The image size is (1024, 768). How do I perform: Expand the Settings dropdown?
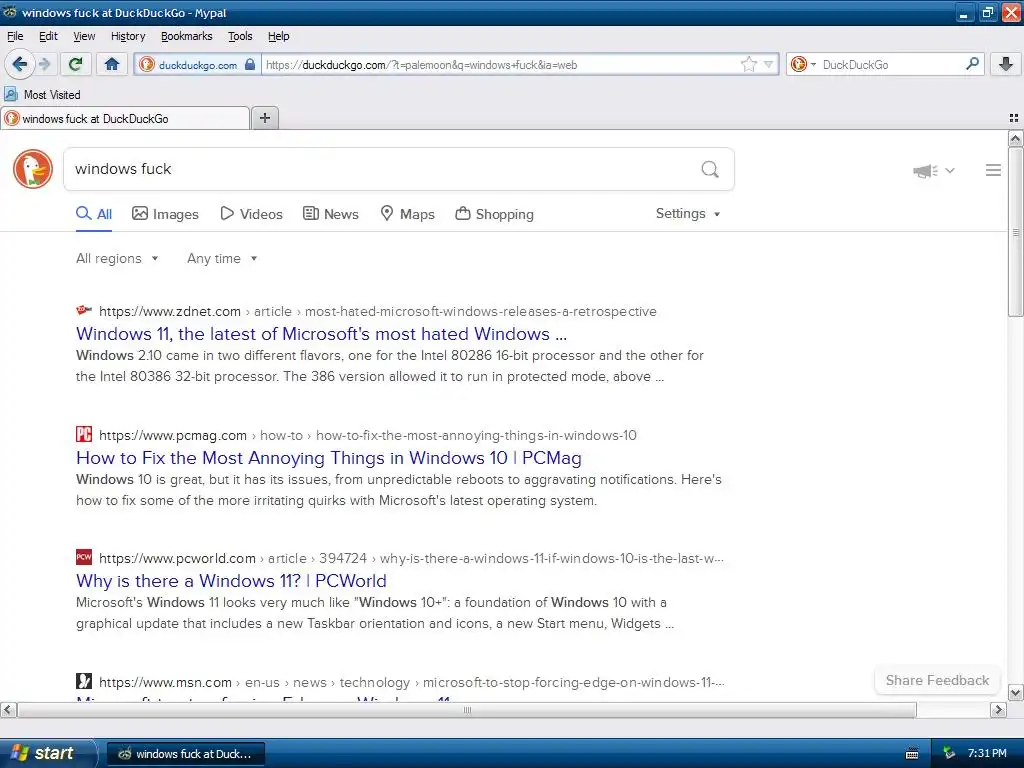[688, 214]
